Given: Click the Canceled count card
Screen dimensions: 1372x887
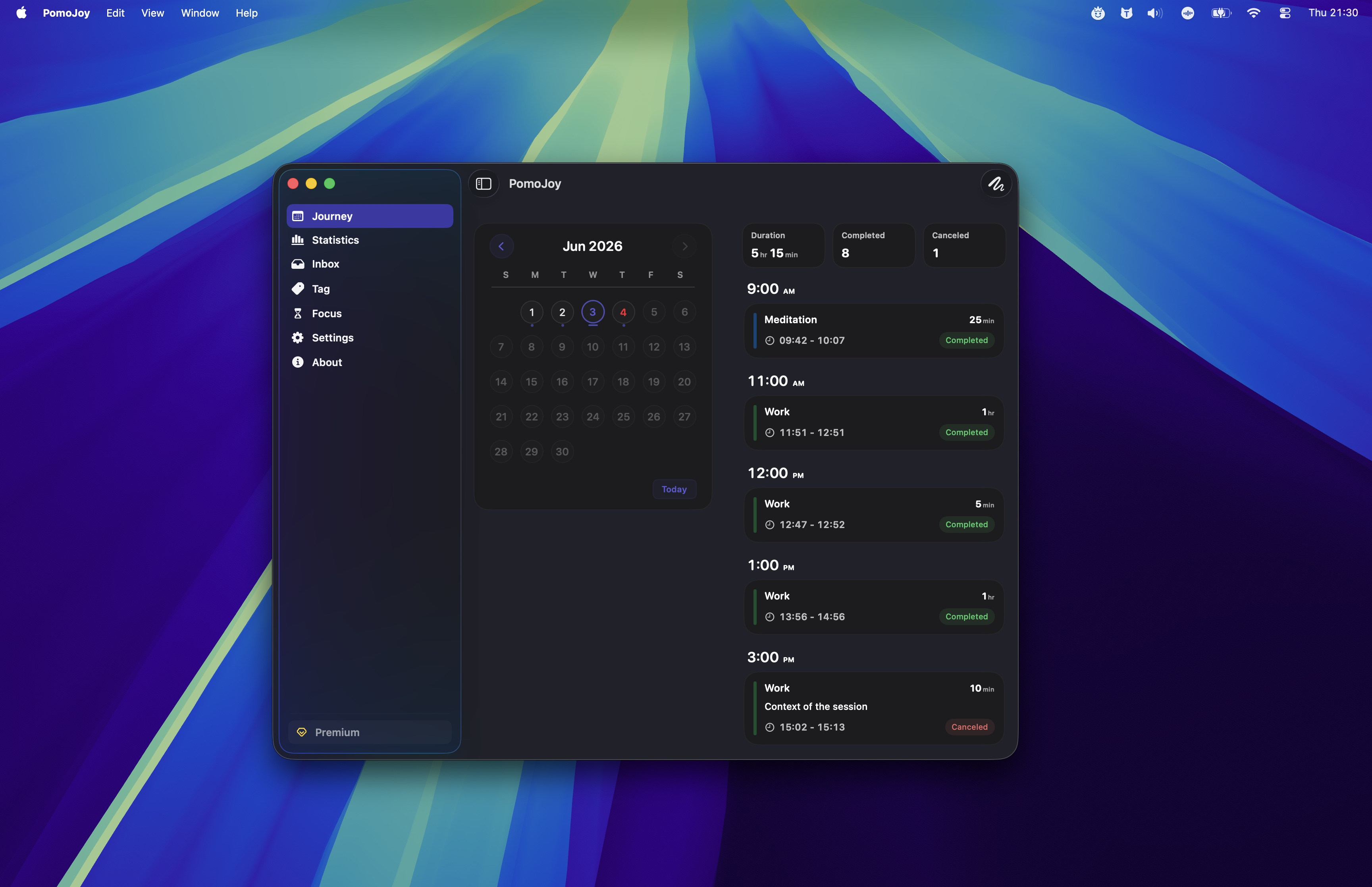Looking at the screenshot, I should click(964, 245).
